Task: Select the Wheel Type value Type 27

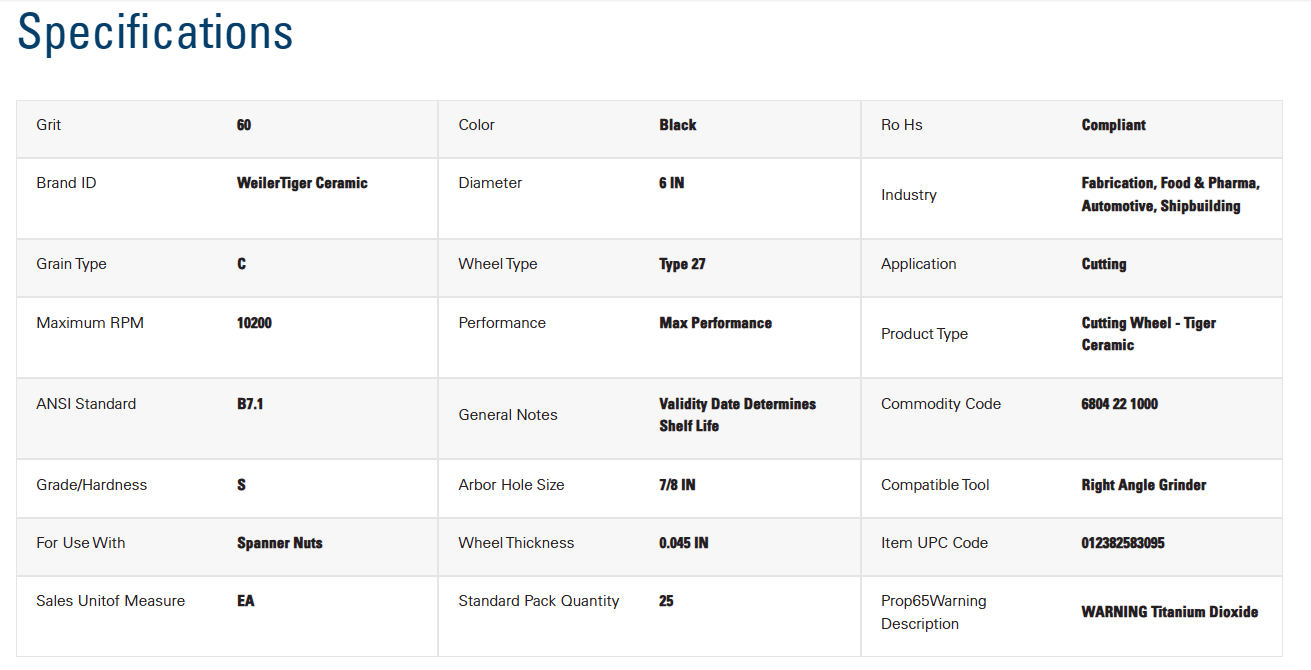Action: coord(682,264)
